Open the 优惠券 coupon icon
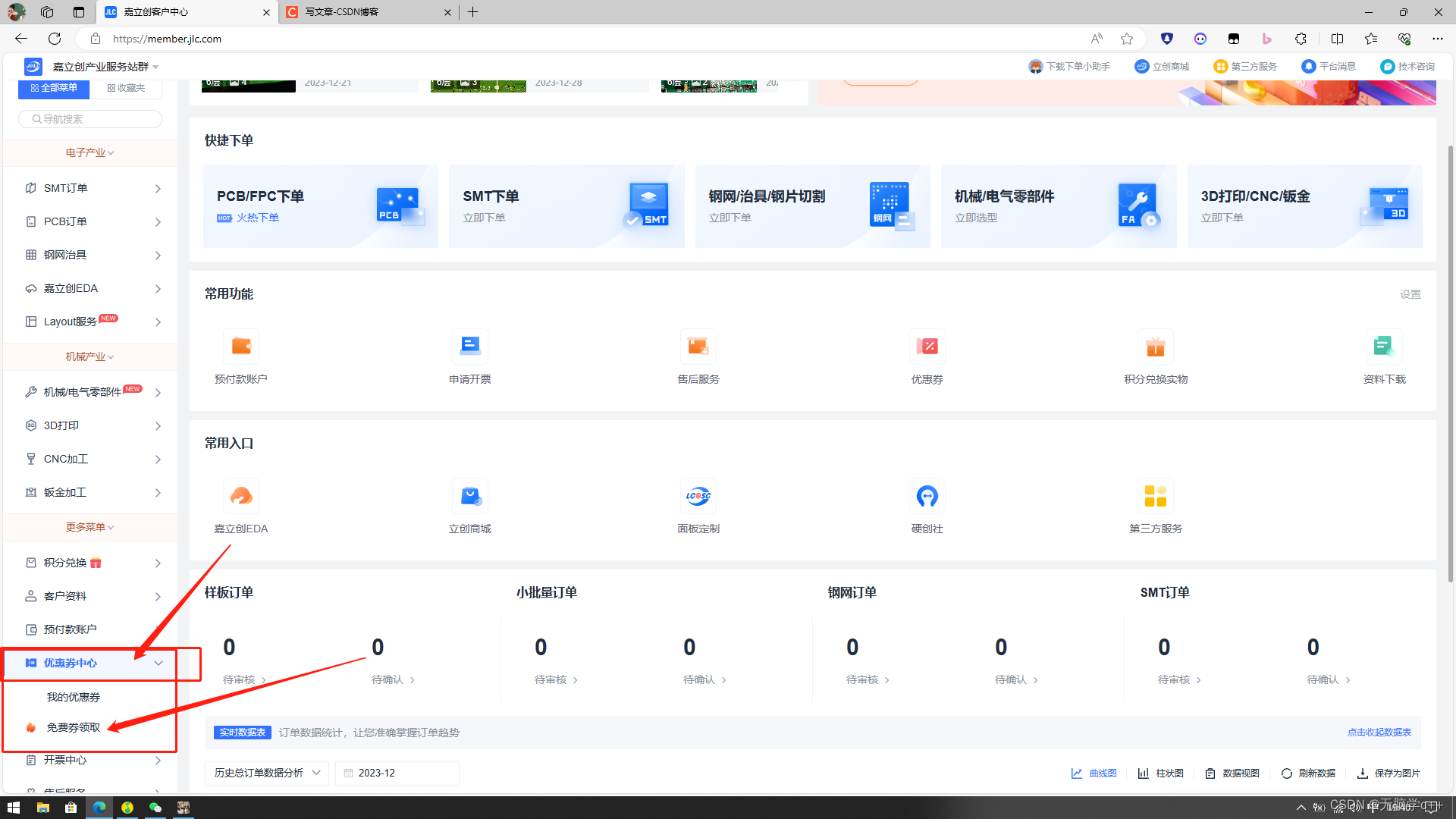1456x819 pixels. (x=927, y=347)
